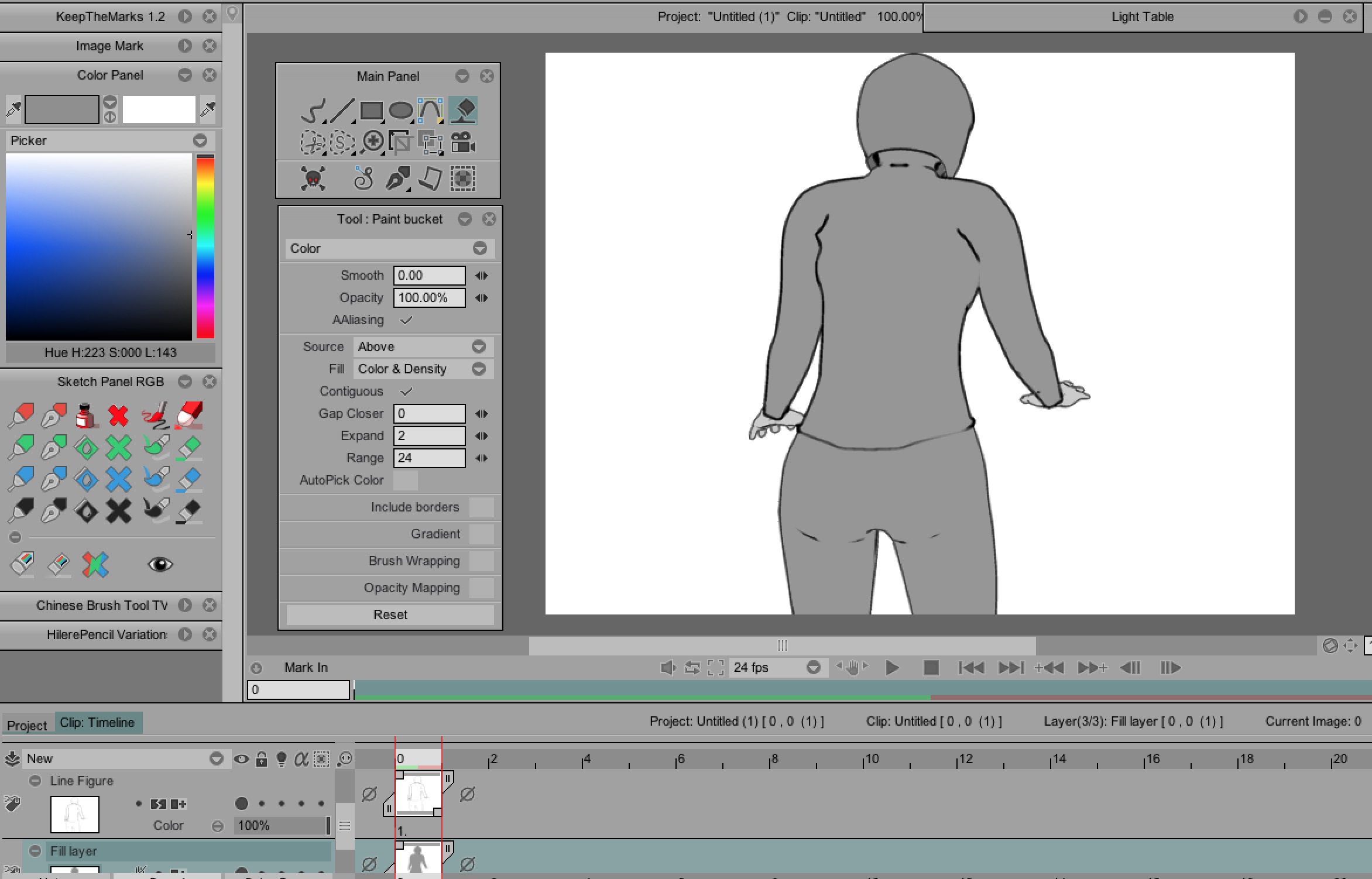Viewport: 1372px width, 879px height.
Task: Enable the Gradient option
Action: pyautogui.click(x=482, y=534)
